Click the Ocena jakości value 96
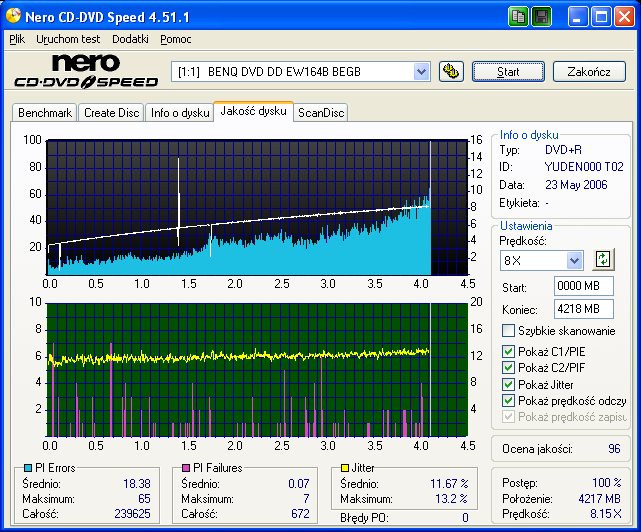Image resolution: width=641 pixels, height=532 pixels. [614, 449]
